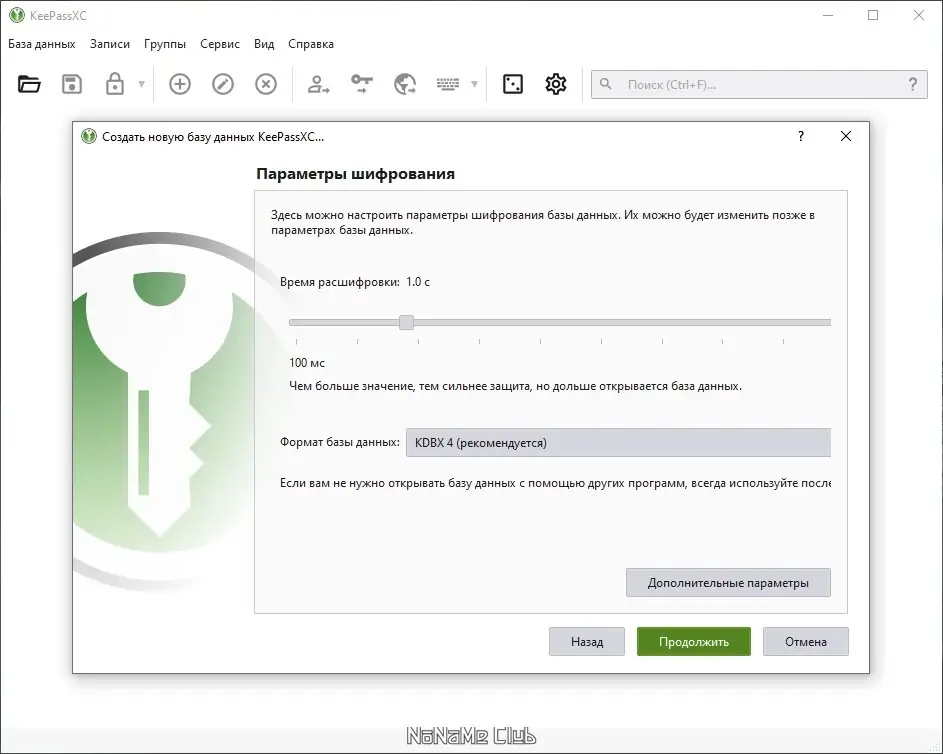Lock database with padlock icon
Image resolution: width=943 pixels, height=754 pixels.
point(115,84)
